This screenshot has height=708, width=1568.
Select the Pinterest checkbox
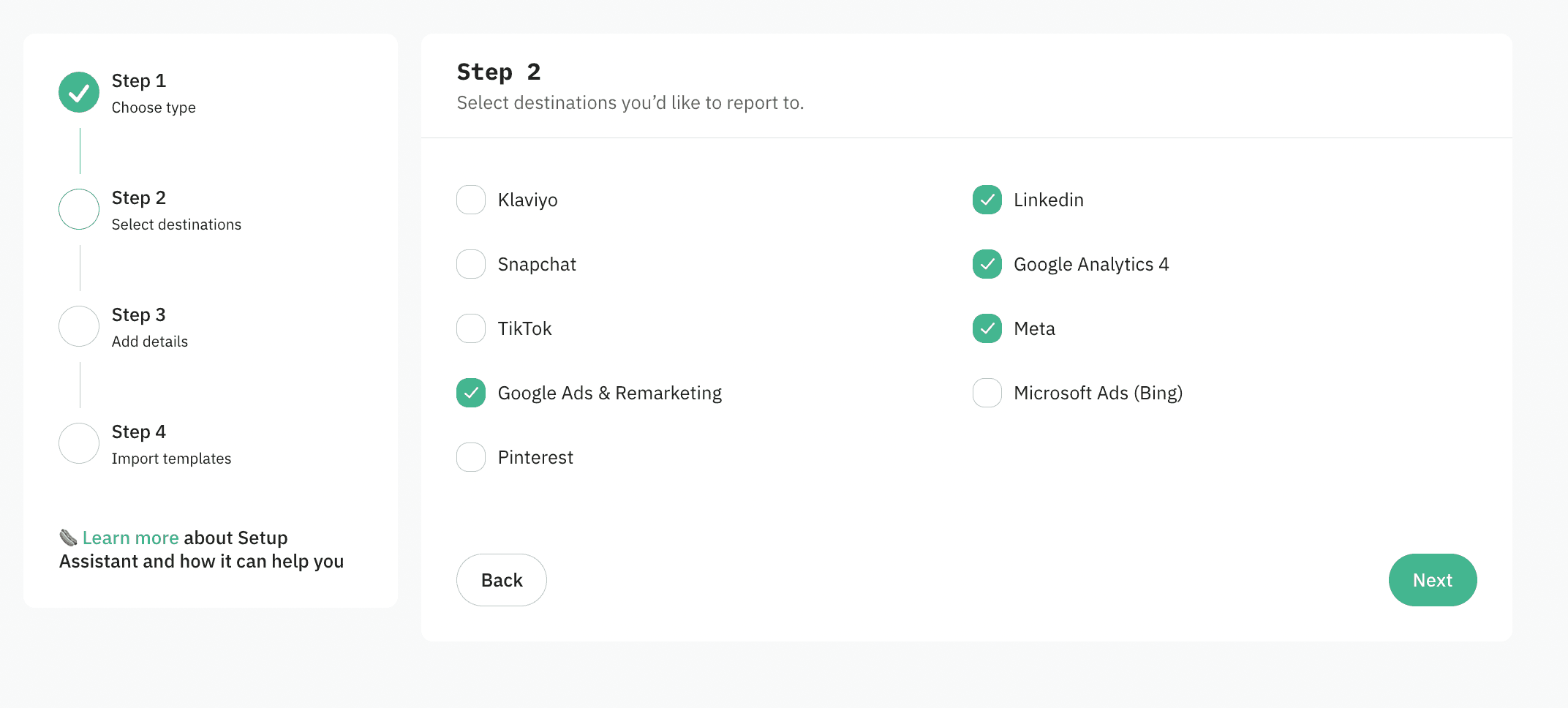pos(471,457)
